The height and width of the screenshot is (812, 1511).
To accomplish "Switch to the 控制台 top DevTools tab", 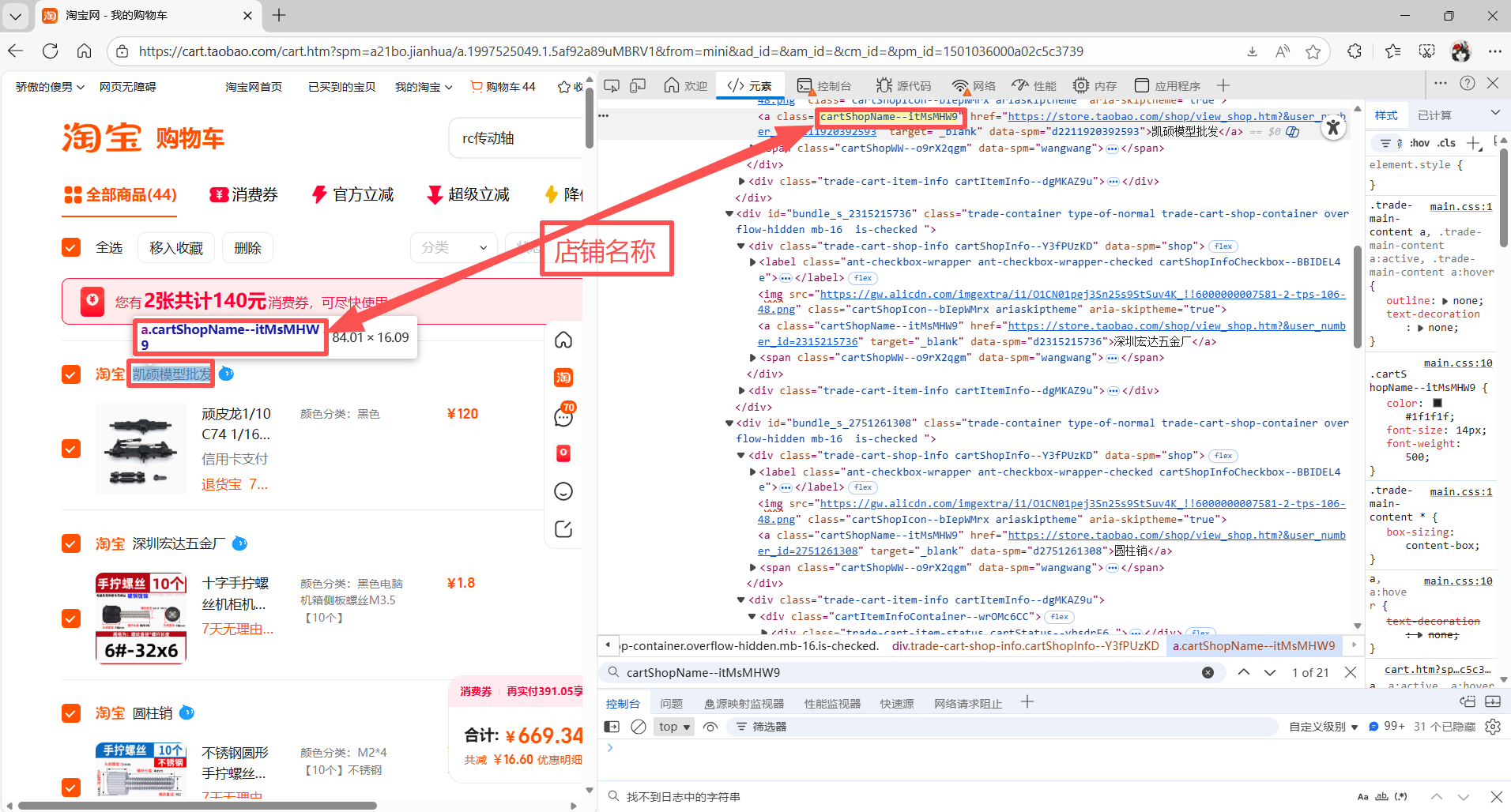I will click(825, 85).
